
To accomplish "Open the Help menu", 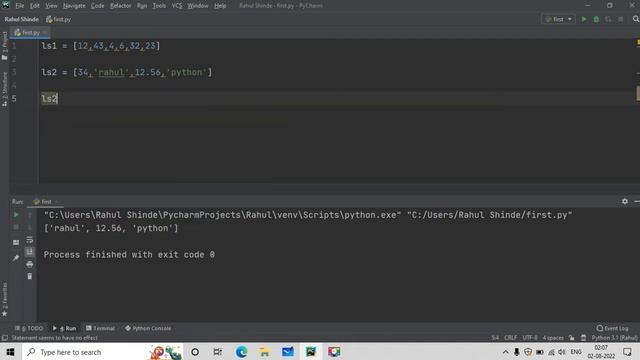I will coord(220,6).
